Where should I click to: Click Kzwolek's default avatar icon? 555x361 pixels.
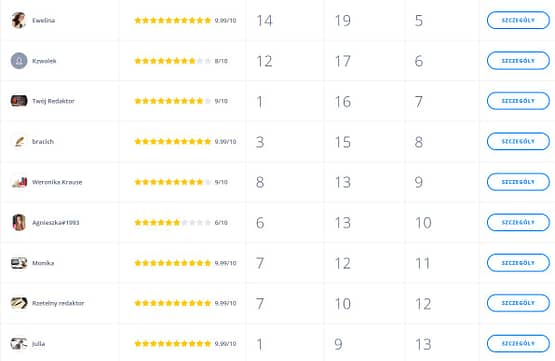(19, 61)
